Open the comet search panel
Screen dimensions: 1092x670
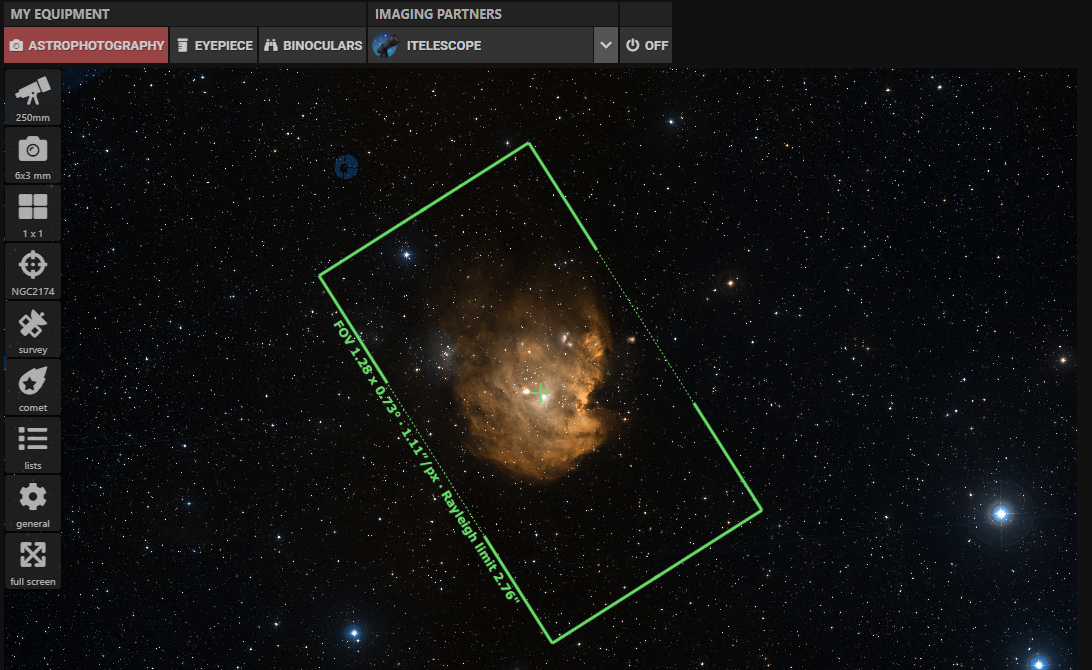click(33, 388)
